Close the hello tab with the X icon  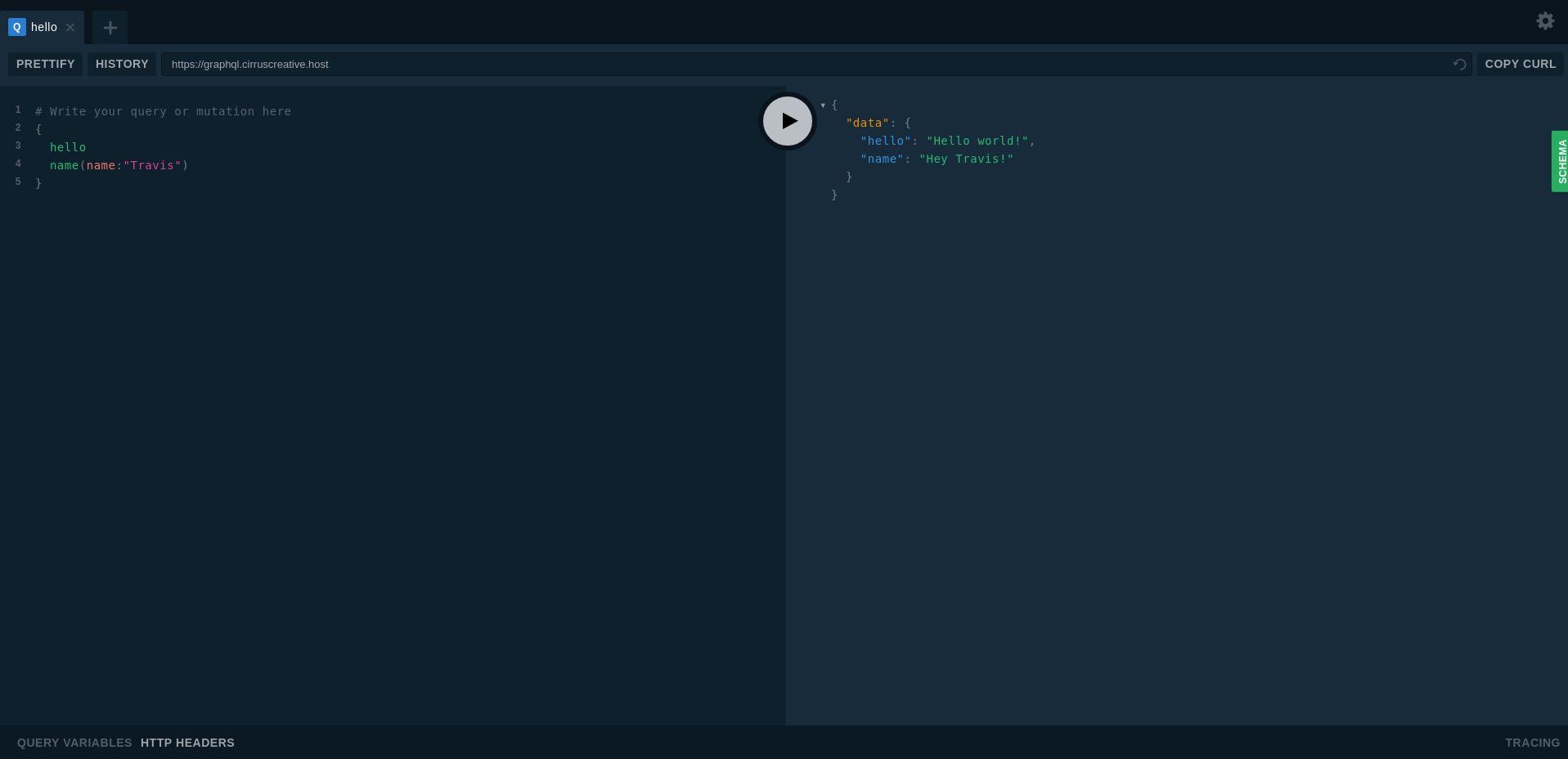point(70,27)
